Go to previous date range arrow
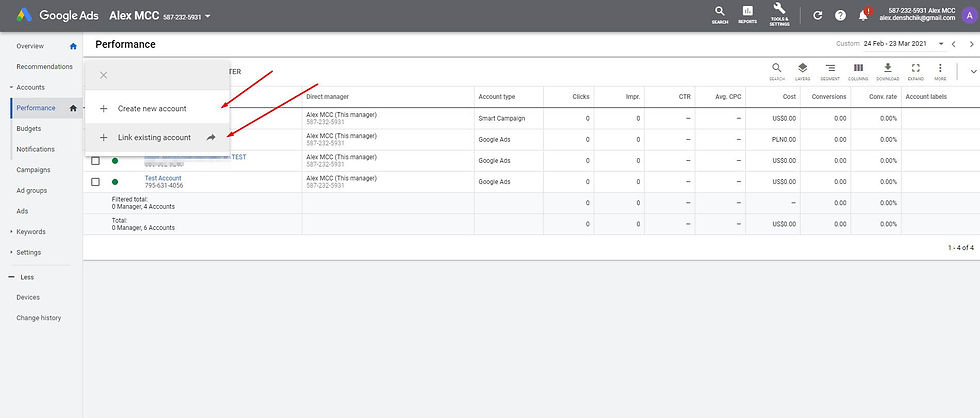The image size is (980, 418). 954,44
